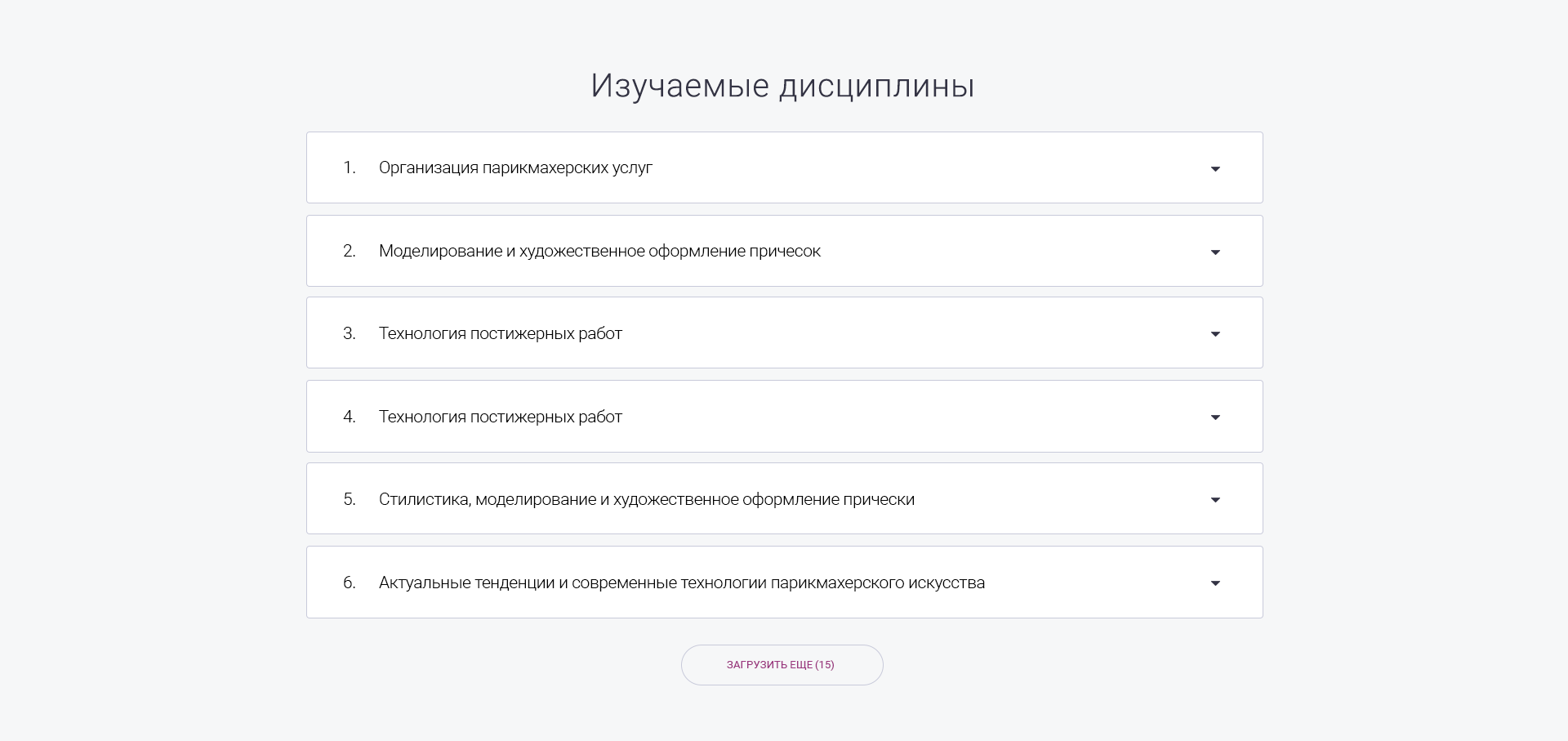Click the down arrow in row number 4
The height and width of the screenshot is (741, 1568).
point(1215,417)
